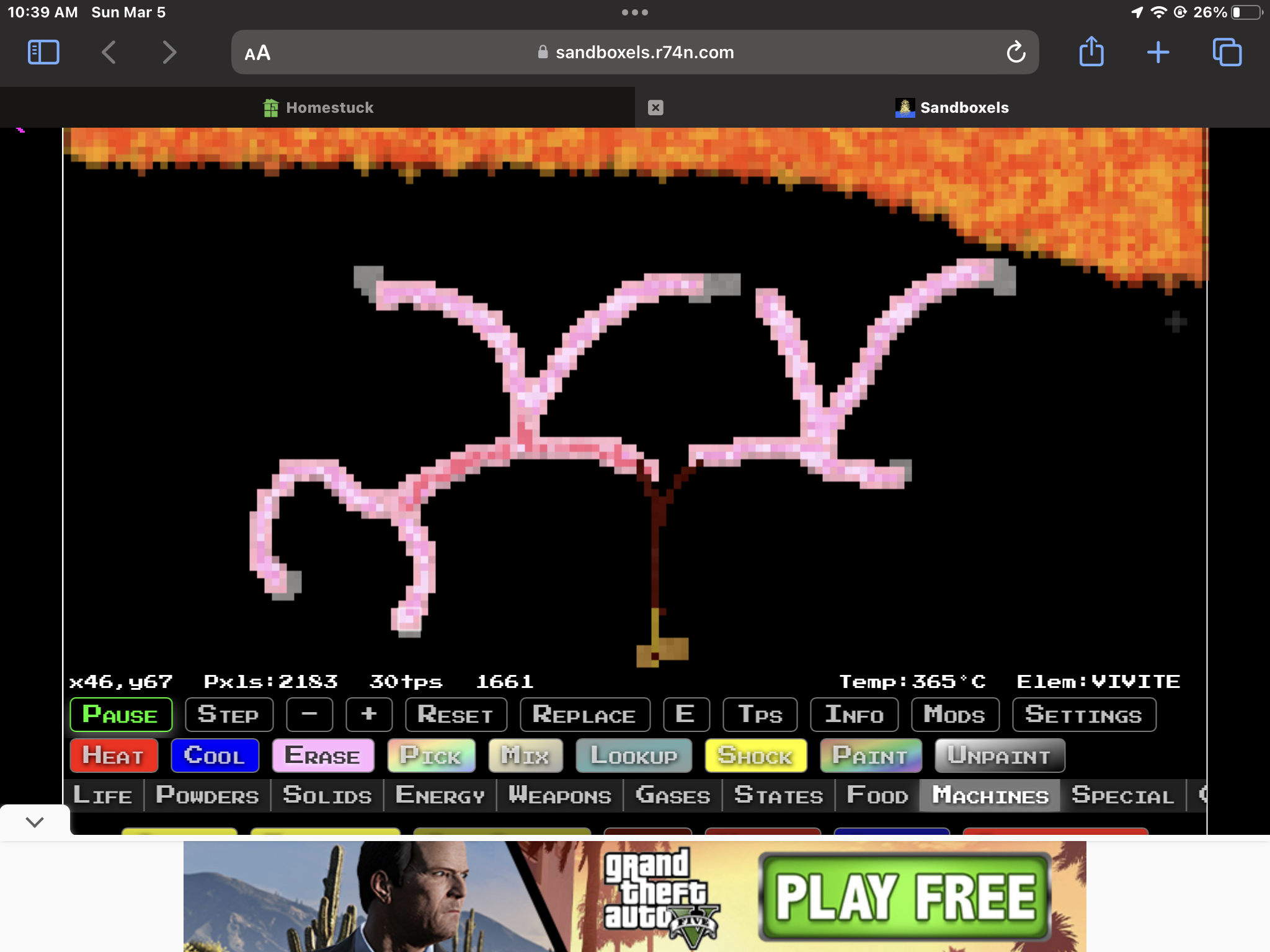
Task: Select the Erase tool
Action: 322,756
